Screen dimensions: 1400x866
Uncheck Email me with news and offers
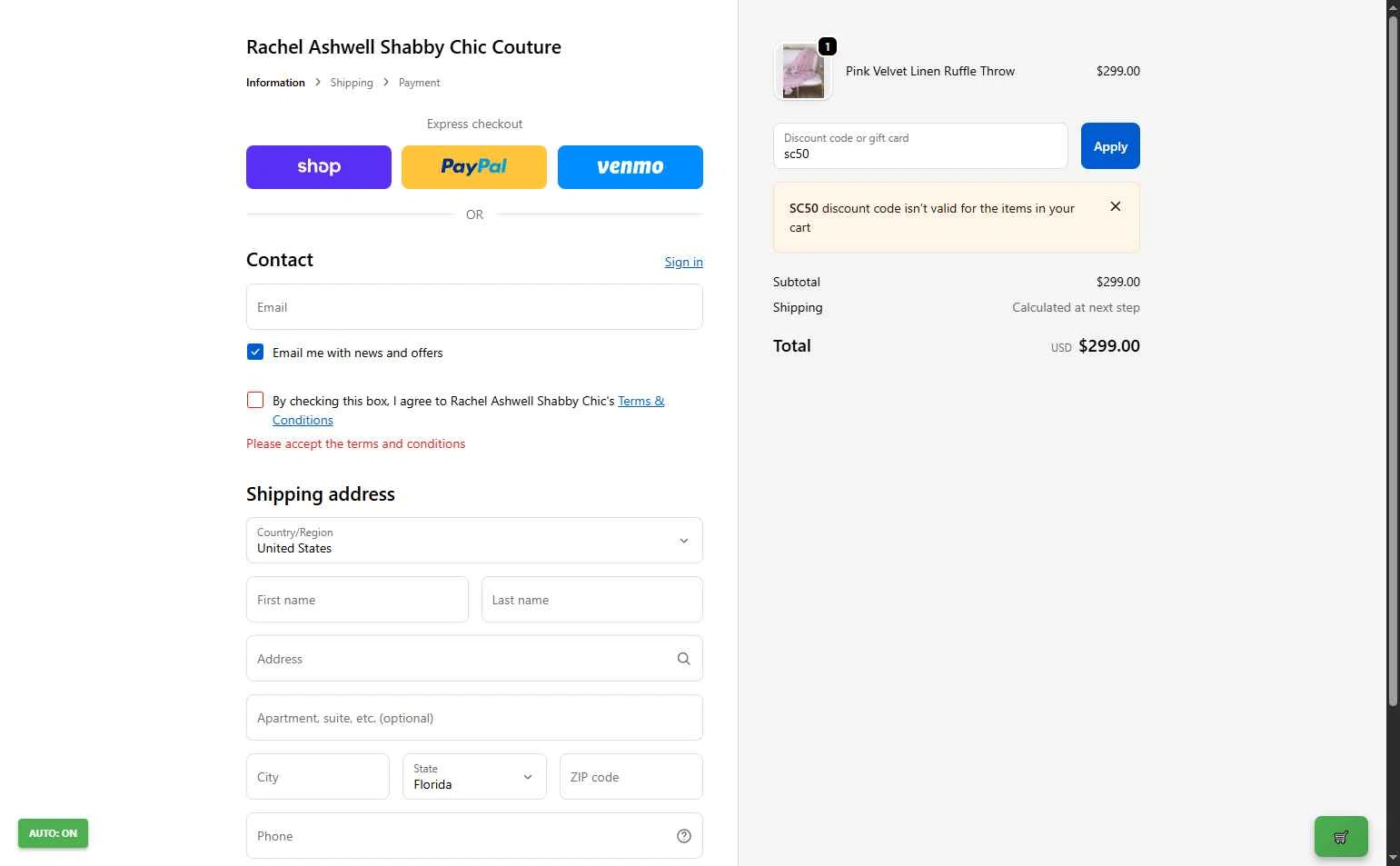pos(255,353)
